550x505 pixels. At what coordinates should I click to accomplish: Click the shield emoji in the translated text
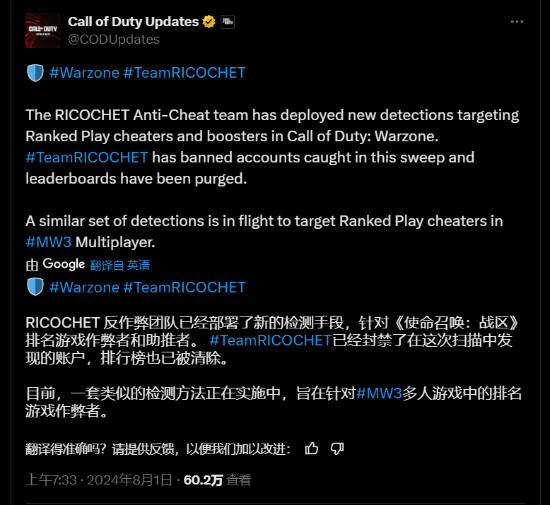point(35,287)
